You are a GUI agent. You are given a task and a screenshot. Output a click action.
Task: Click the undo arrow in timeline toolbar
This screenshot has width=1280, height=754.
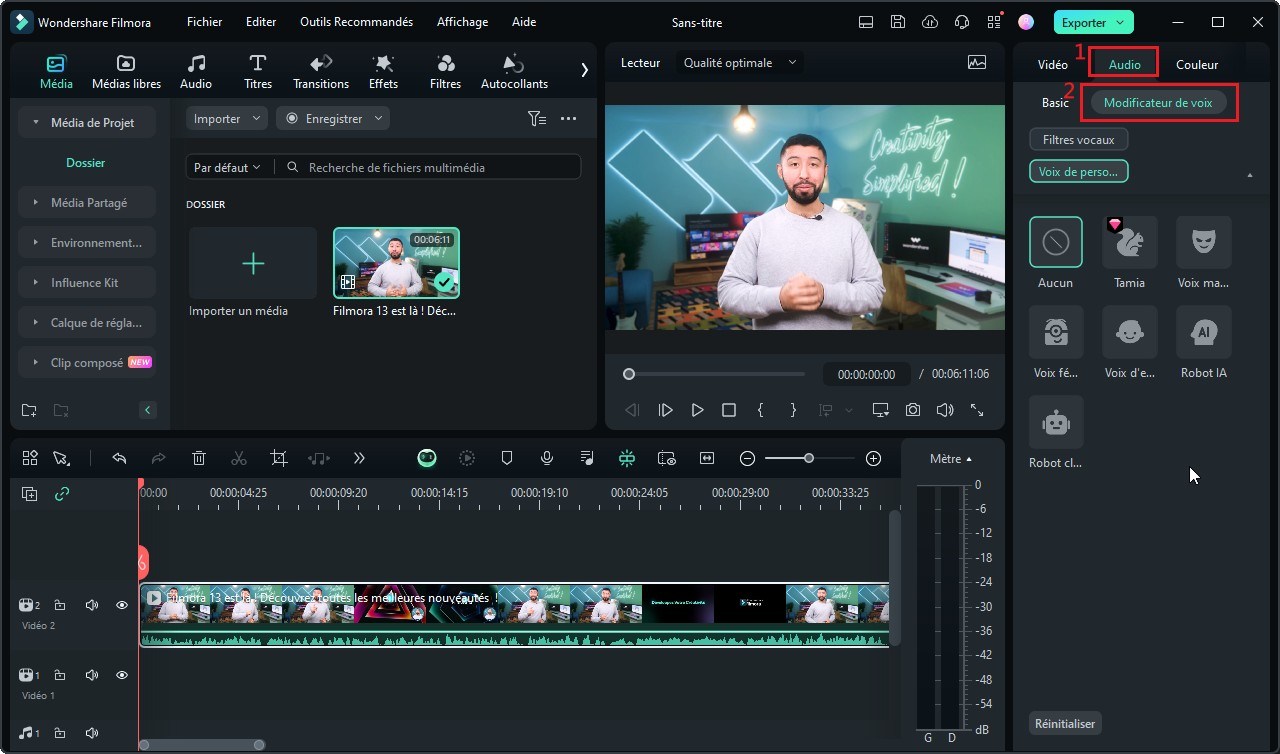pos(119,458)
